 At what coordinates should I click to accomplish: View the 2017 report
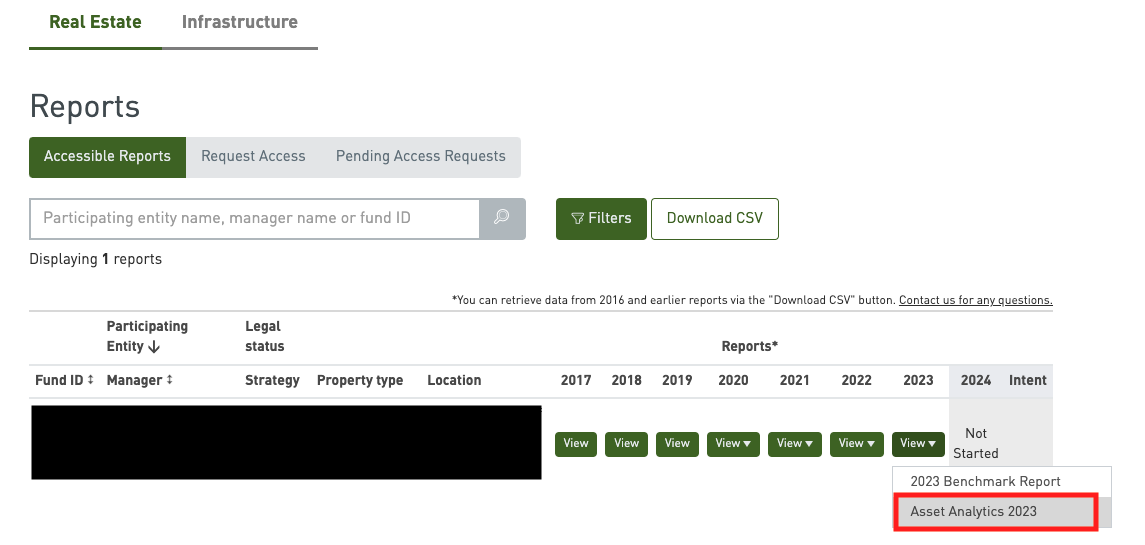coord(576,444)
